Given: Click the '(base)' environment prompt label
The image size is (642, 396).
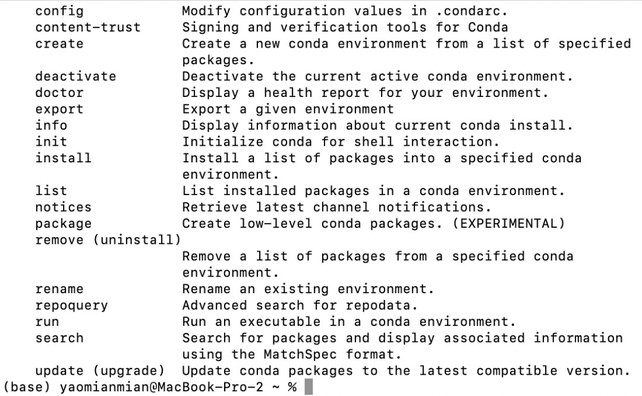Looking at the screenshot, I should (27, 387).
